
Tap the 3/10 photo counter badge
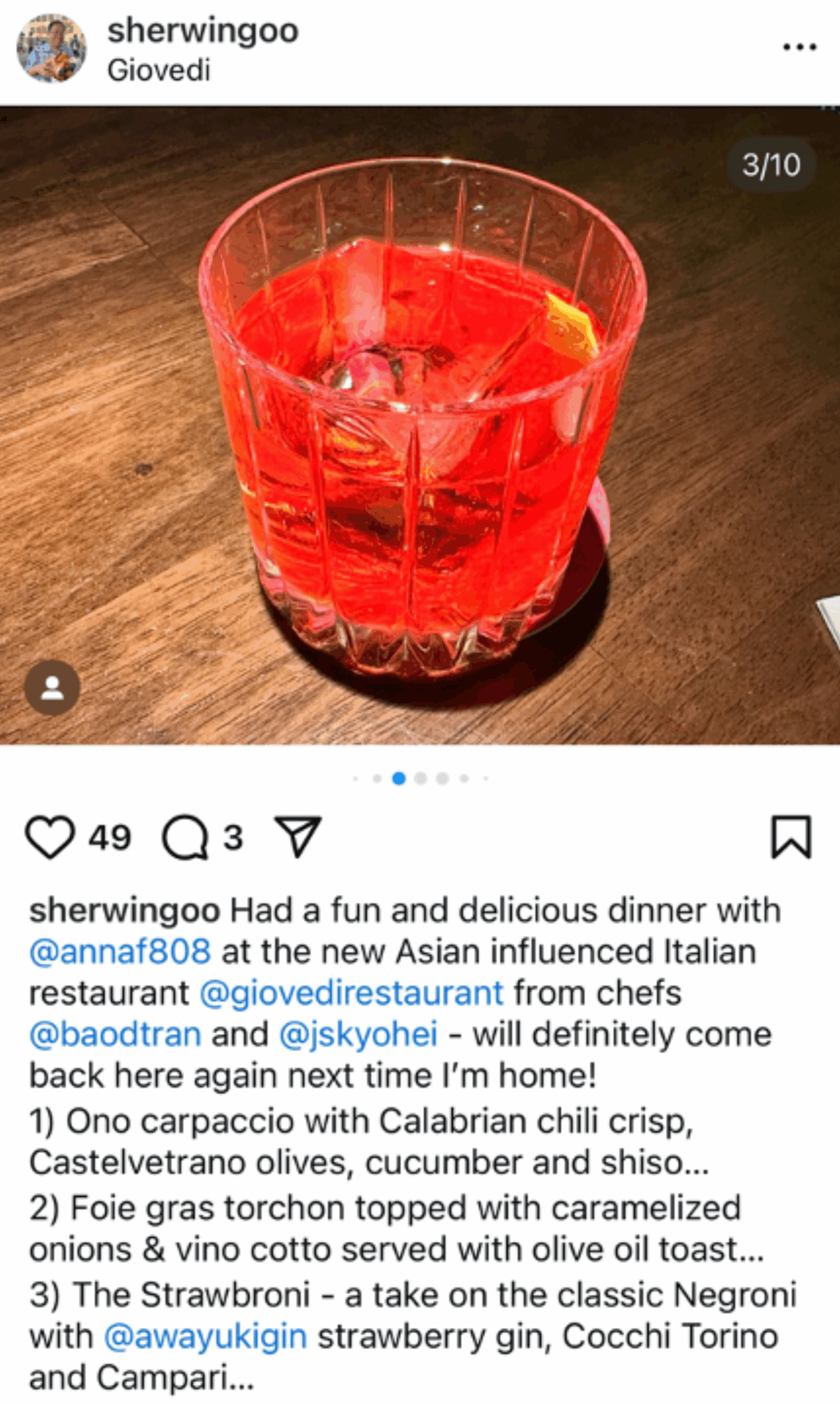point(771,165)
